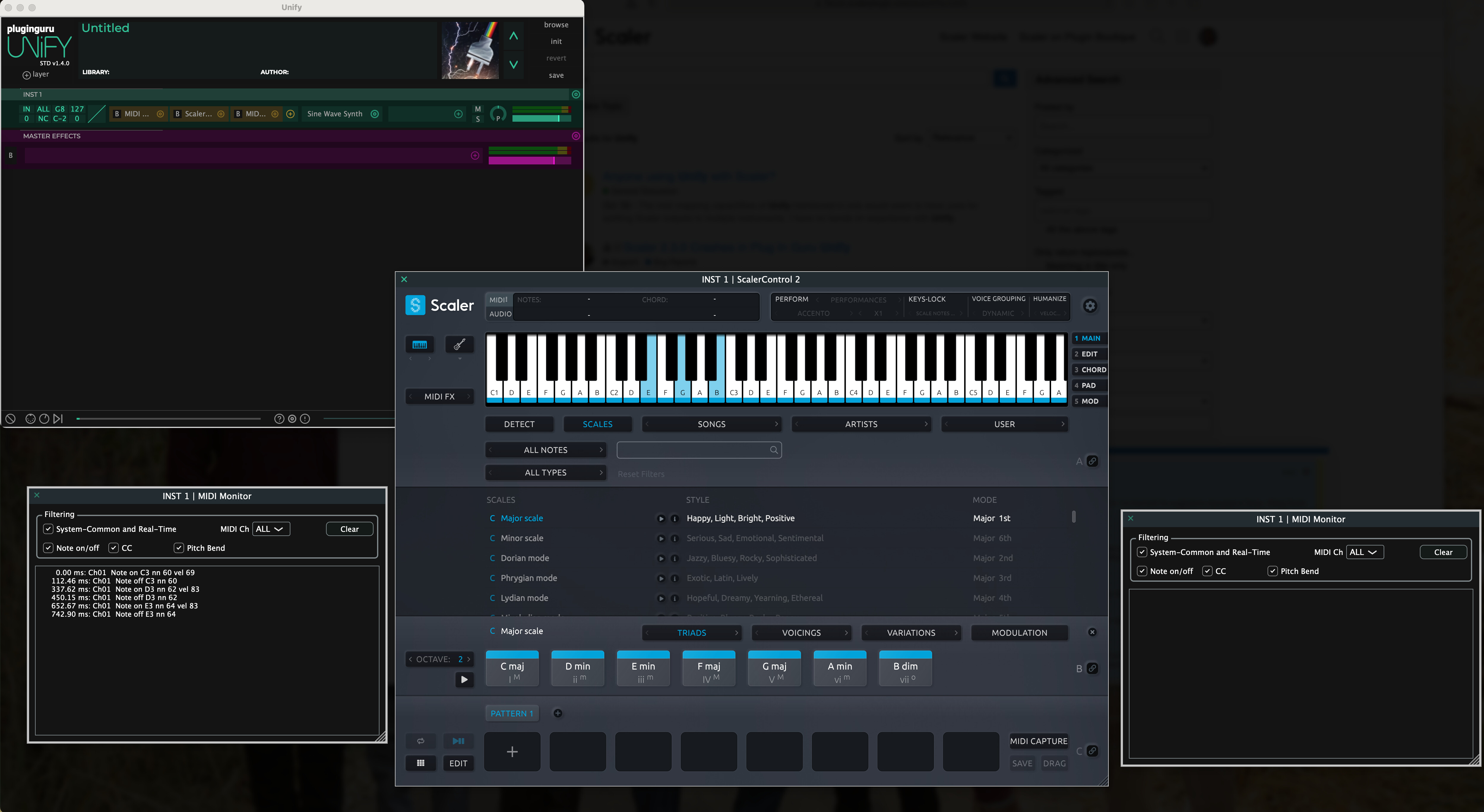Go to the next patch with the down arrow
This screenshot has width=1484, height=812.
513,64
